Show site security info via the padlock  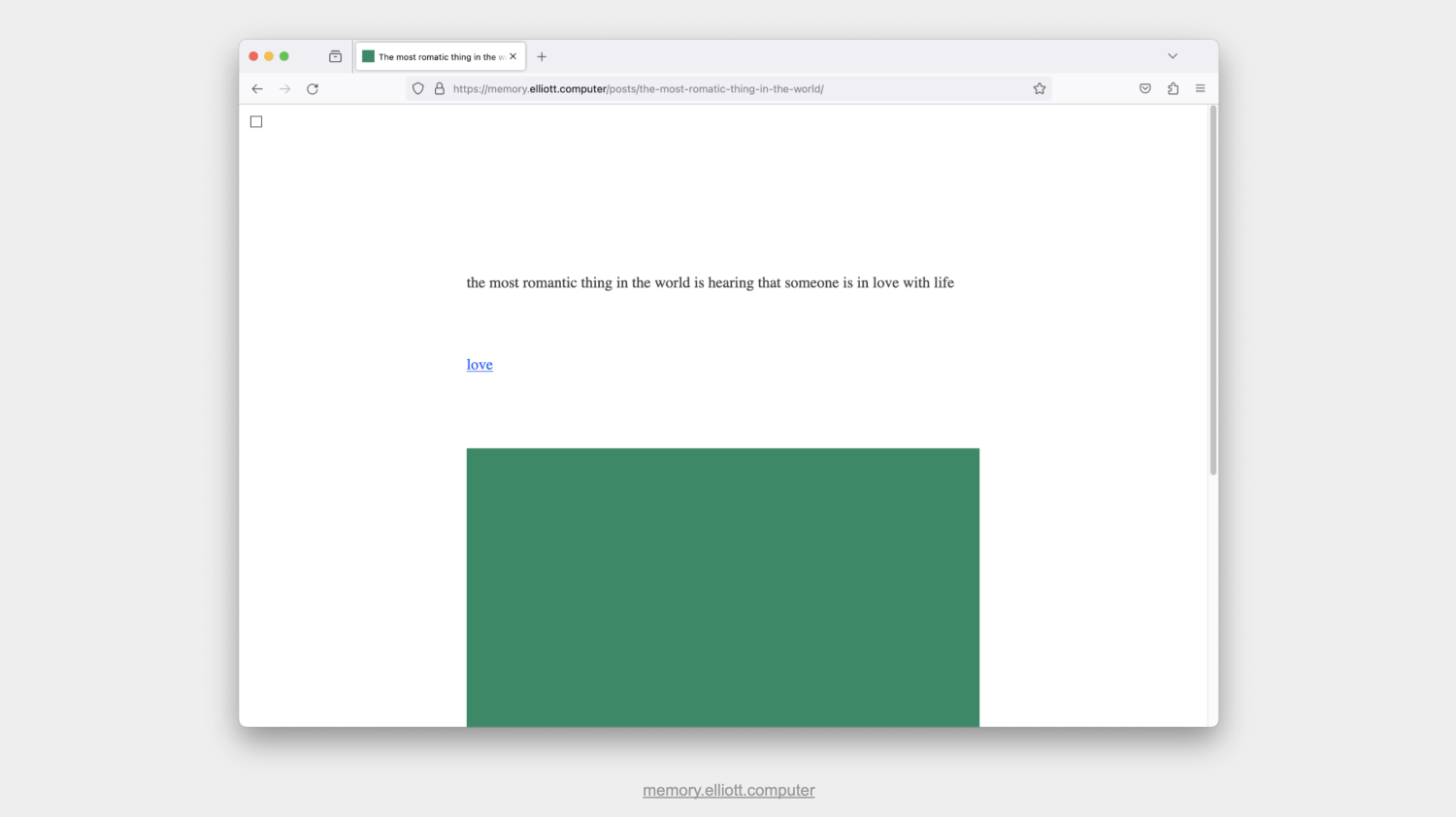pyautogui.click(x=439, y=88)
